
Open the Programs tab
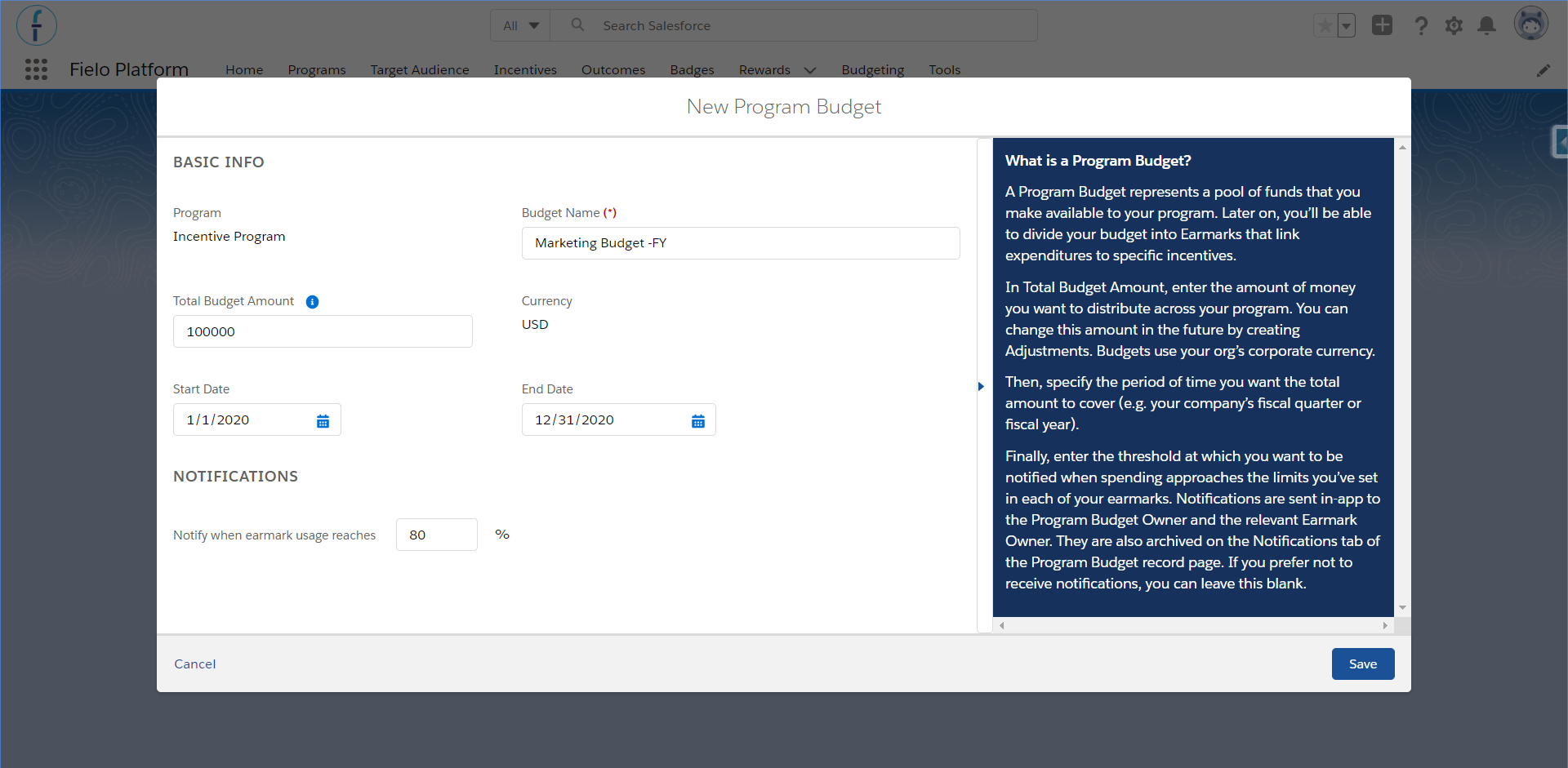coord(317,70)
